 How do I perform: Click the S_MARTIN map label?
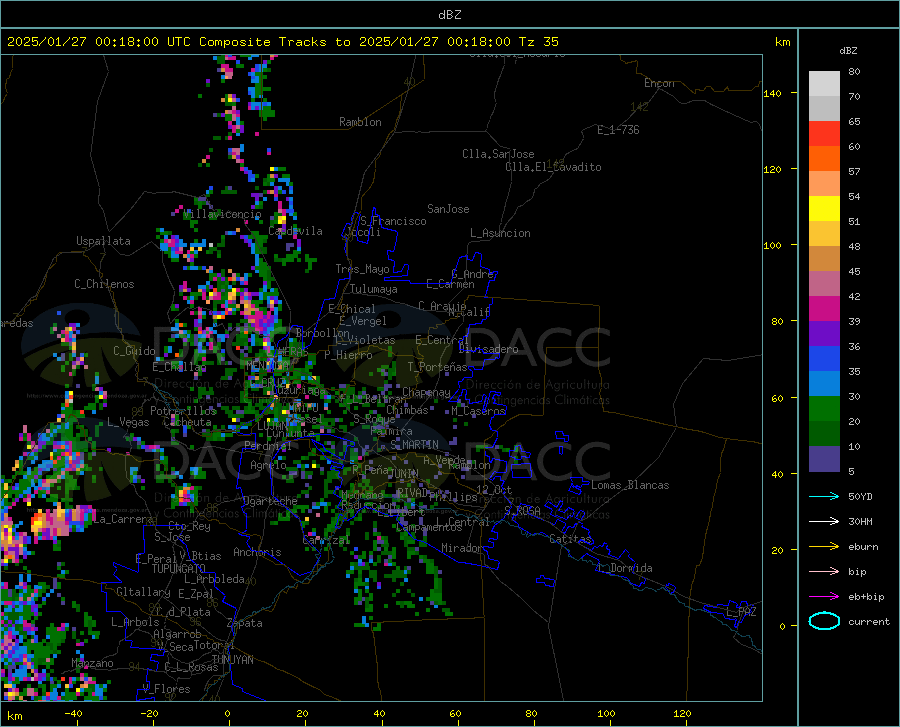(414, 445)
